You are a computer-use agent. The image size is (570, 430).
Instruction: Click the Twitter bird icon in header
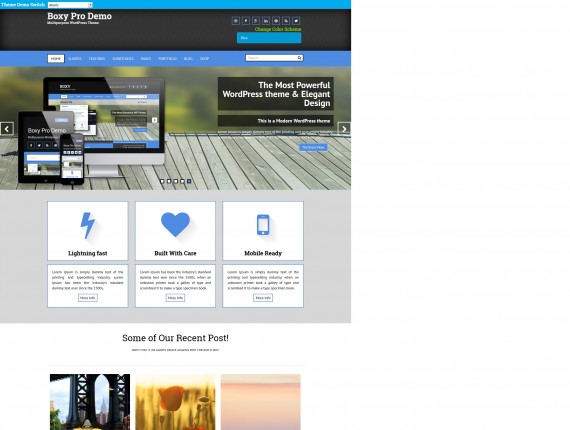296,21
